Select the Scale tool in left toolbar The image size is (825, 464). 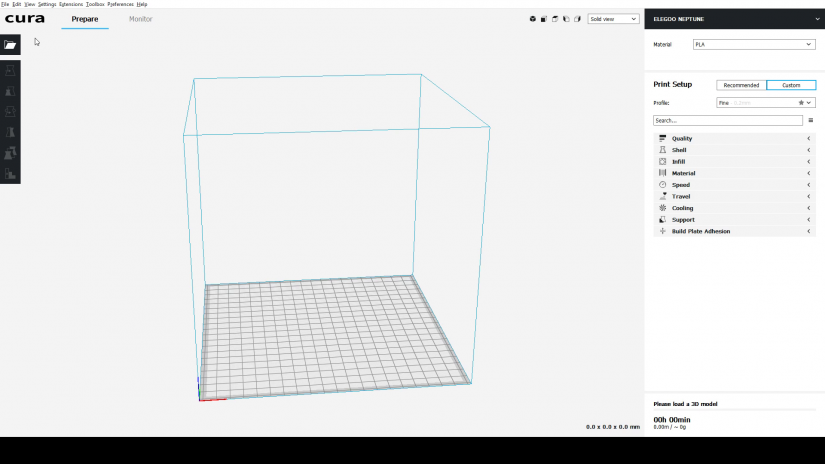pos(10,91)
